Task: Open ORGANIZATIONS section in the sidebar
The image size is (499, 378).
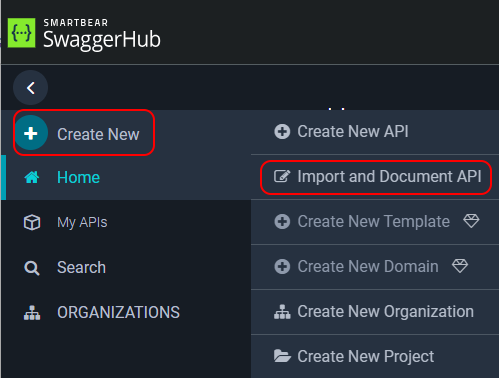Action: 118,312
